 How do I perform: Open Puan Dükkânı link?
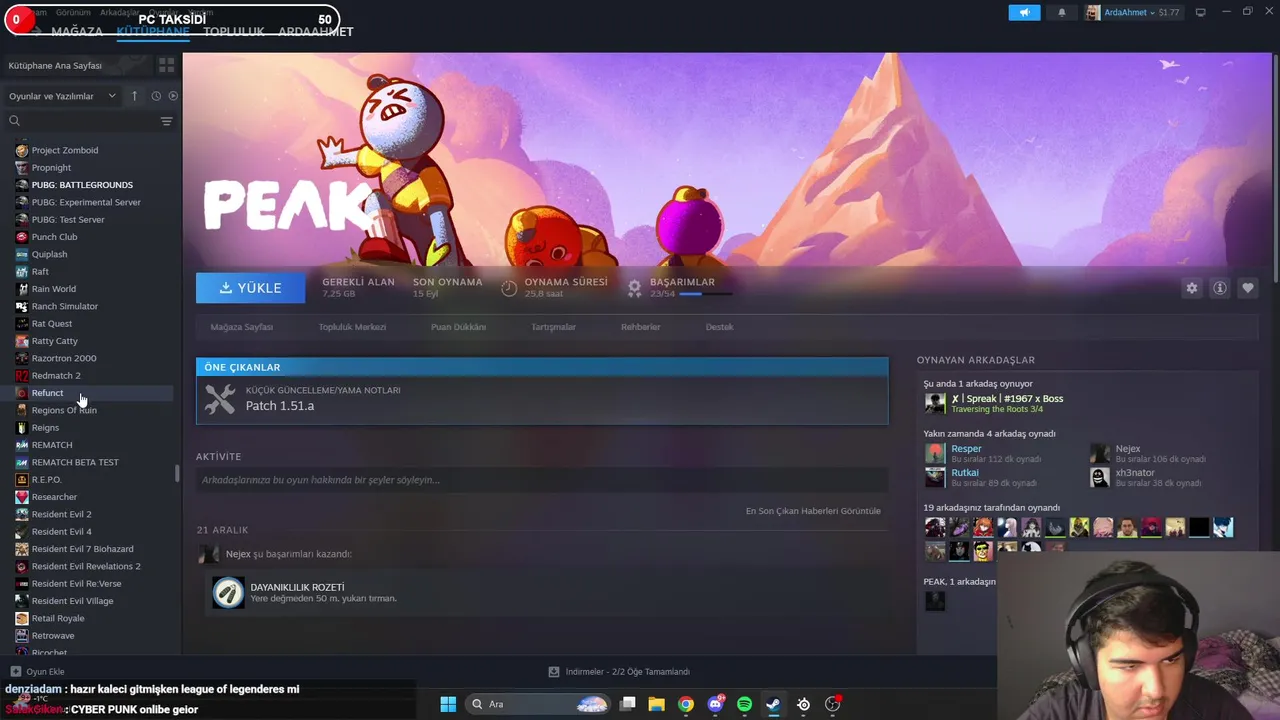pyautogui.click(x=458, y=327)
